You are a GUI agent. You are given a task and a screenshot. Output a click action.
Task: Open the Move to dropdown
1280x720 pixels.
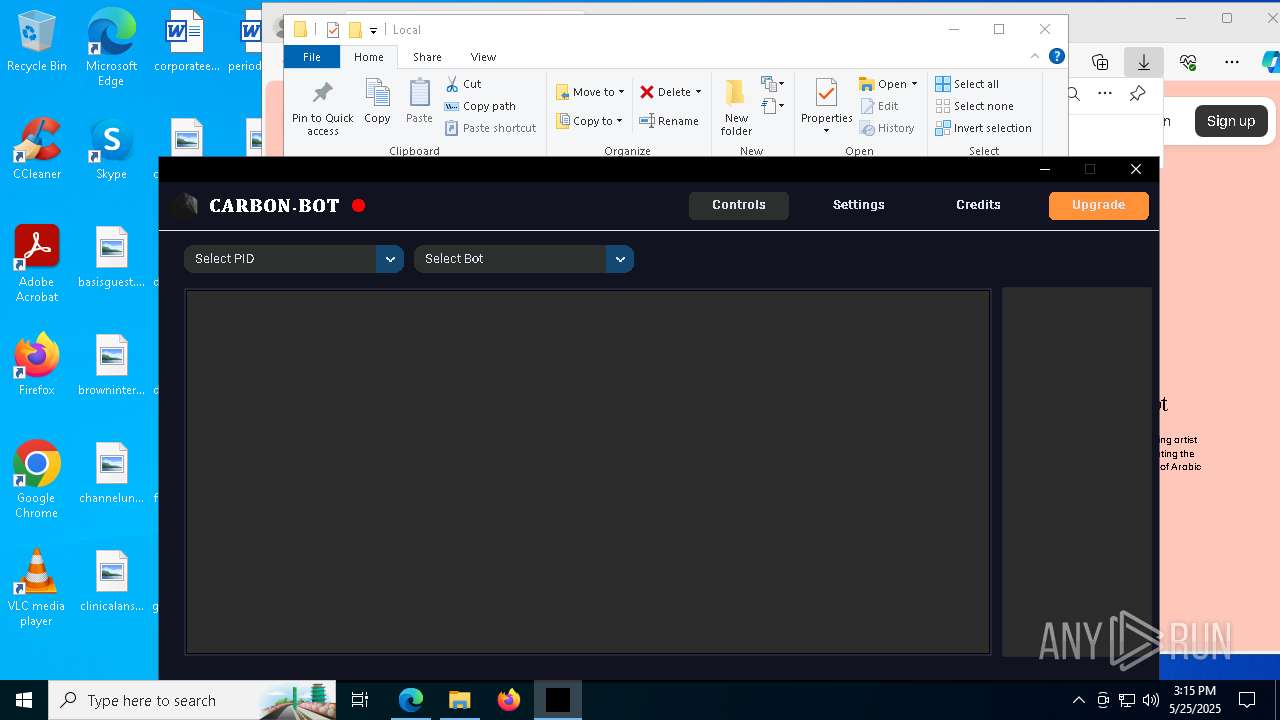click(x=590, y=92)
